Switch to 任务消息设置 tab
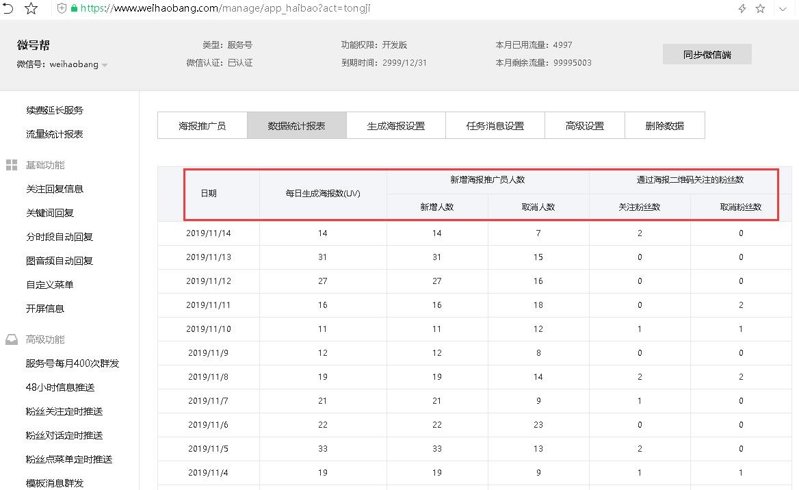Viewport: 799px width, 490px height. (x=495, y=125)
